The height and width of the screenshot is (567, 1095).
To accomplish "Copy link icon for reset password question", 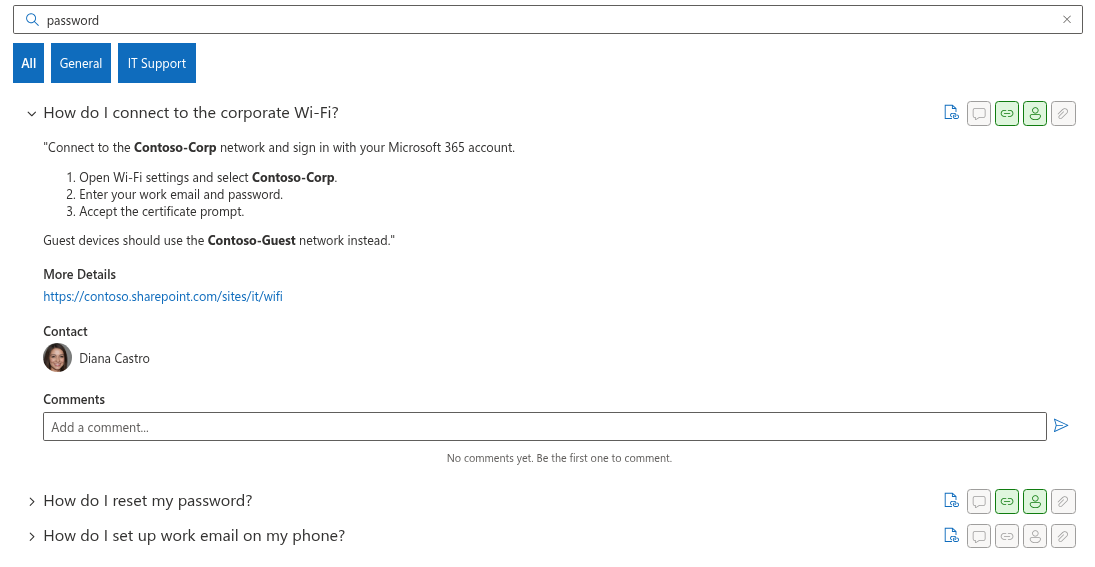I will tap(951, 501).
